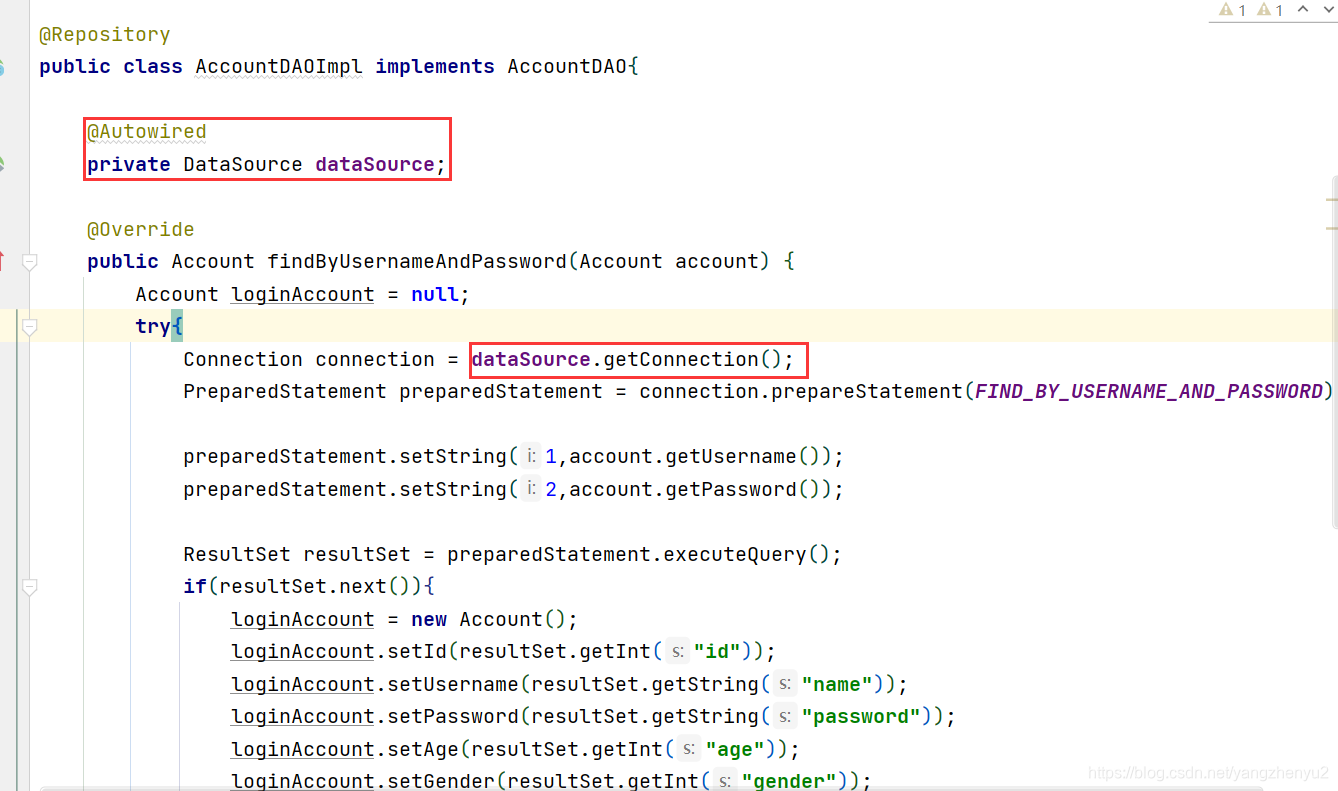This screenshot has height=791, width=1338.
Task: Click the 's:' hint before "gender"
Action: 725,781
